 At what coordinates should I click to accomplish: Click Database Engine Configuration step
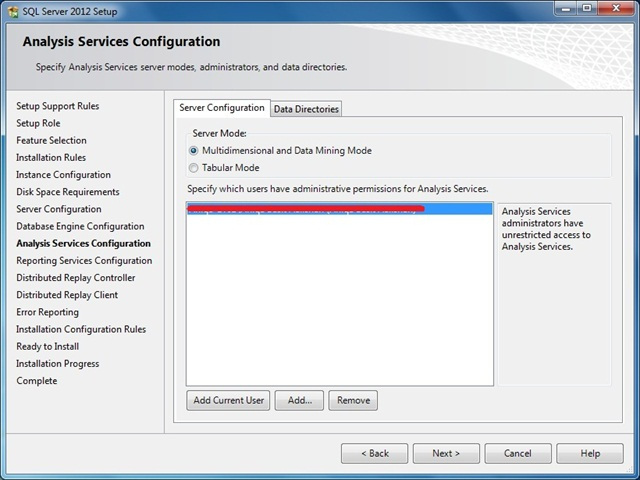pyautogui.click(x=80, y=226)
